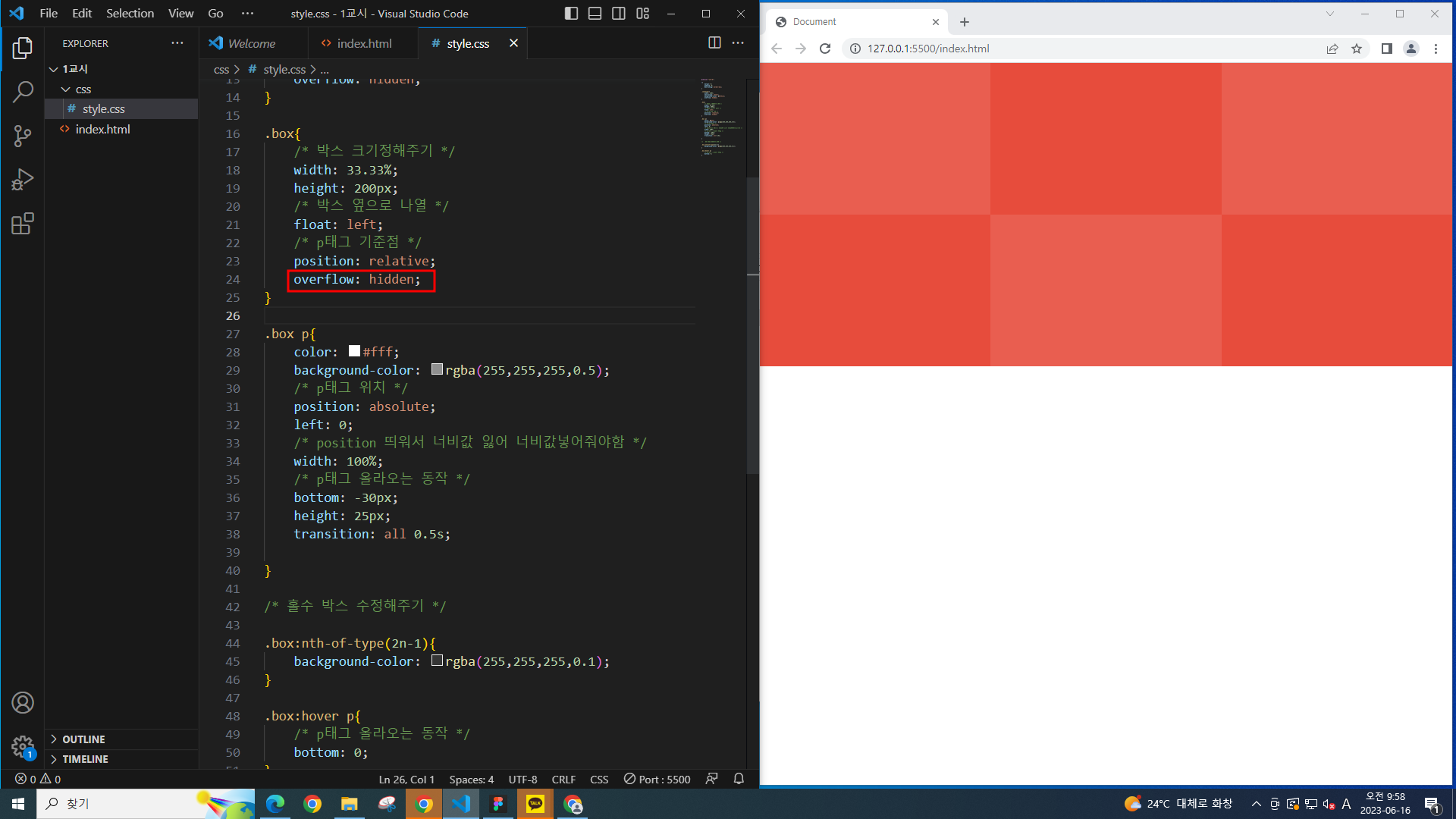Expand the OUTLINE section
This screenshot has width=1456, height=819.
pos(83,739)
